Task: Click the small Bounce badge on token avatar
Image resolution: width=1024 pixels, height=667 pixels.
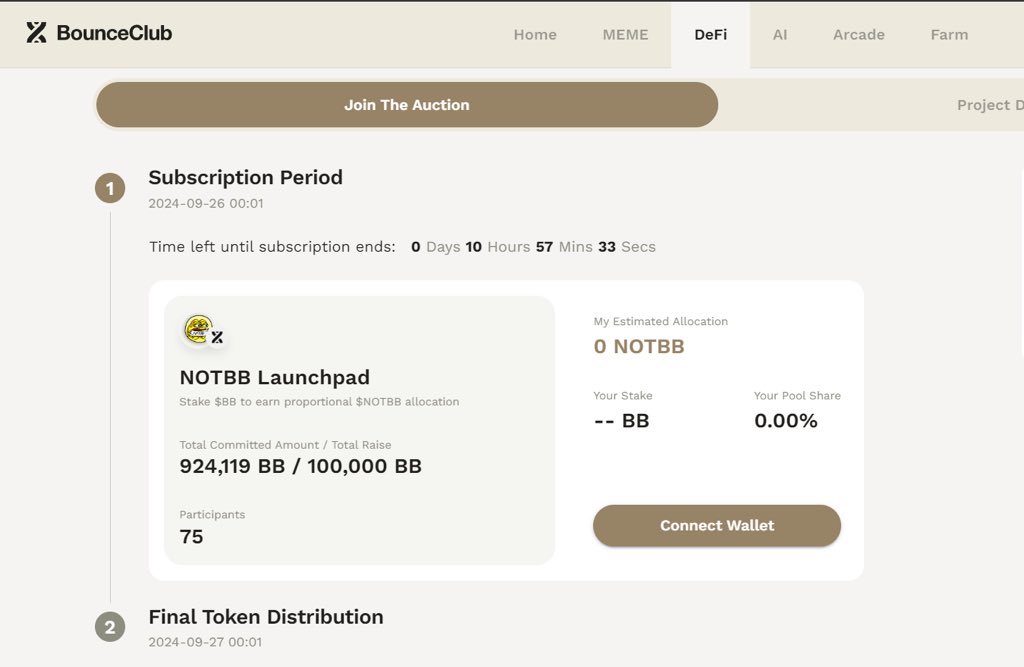Action: tap(217, 338)
